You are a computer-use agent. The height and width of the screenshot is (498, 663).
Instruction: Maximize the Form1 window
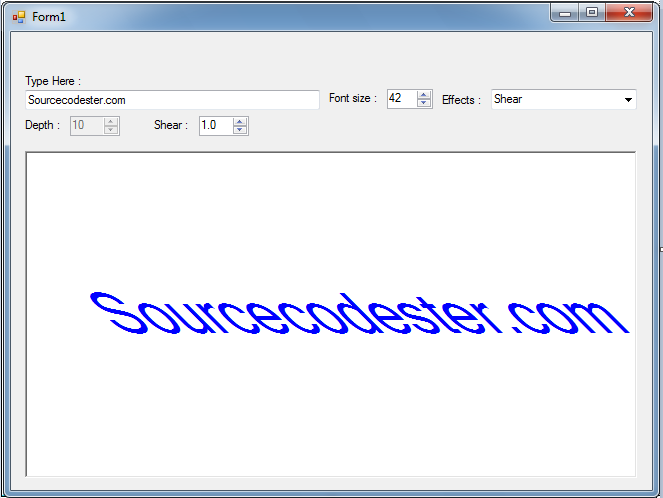pos(592,12)
